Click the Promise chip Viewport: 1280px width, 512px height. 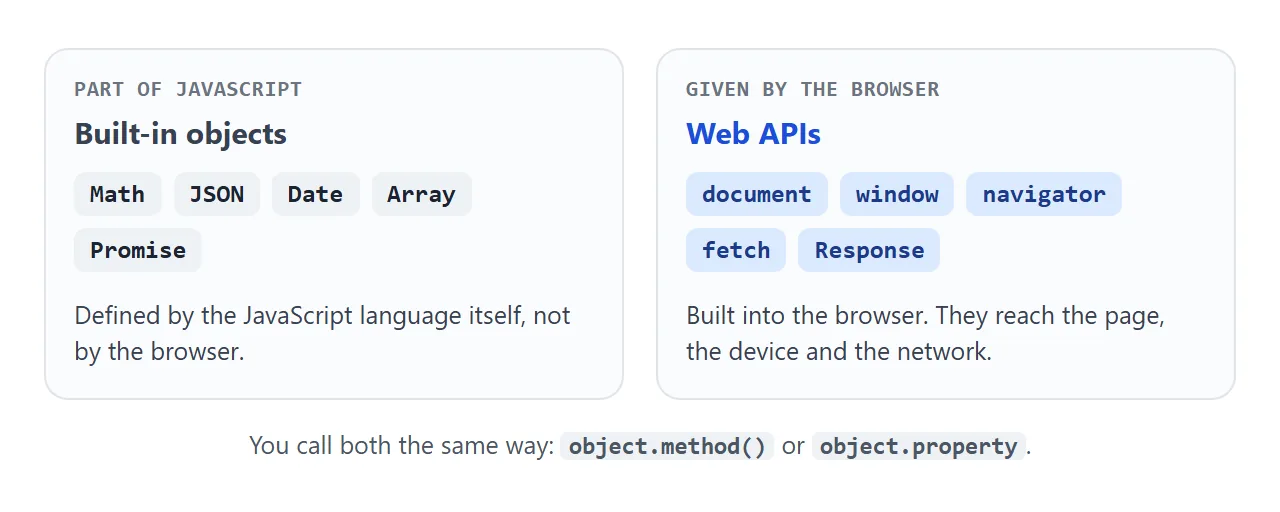coord(138,250)
